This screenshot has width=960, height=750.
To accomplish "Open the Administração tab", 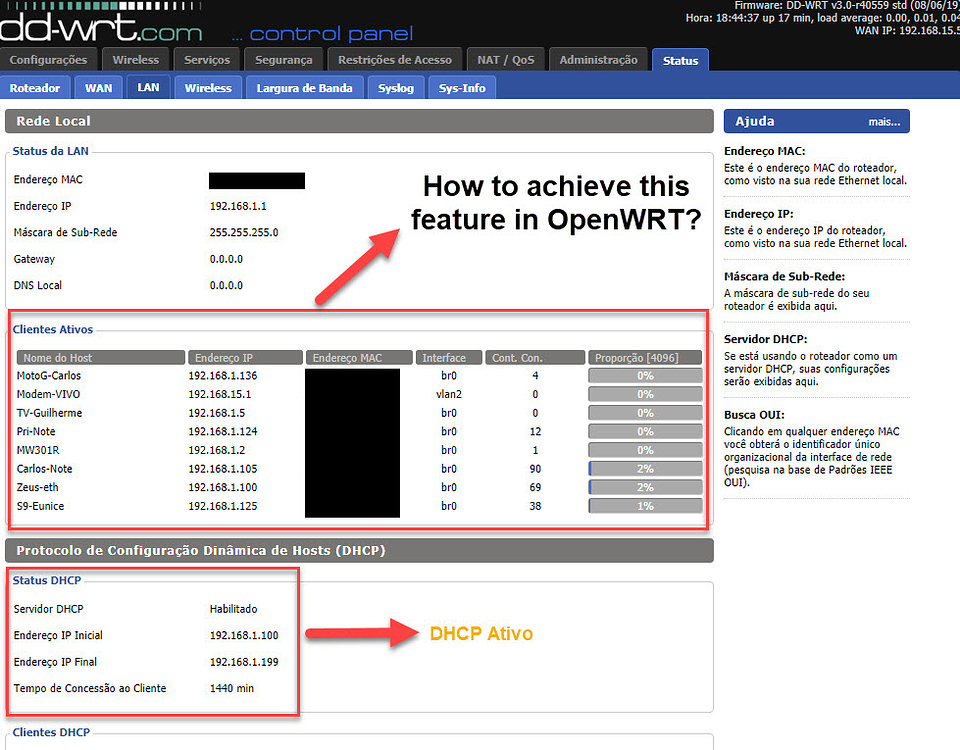I will click(x=598, y=60).
